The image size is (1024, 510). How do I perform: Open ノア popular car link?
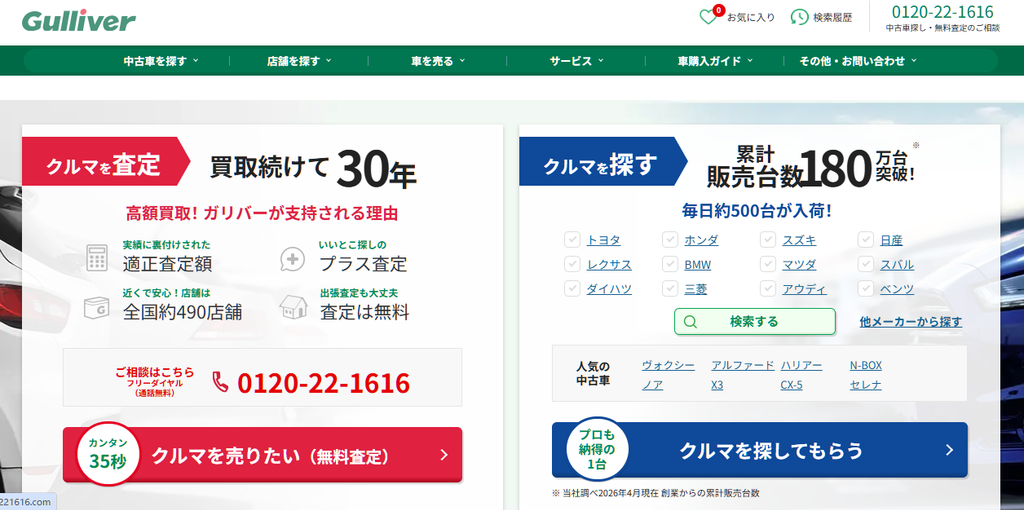pos(652,385)
